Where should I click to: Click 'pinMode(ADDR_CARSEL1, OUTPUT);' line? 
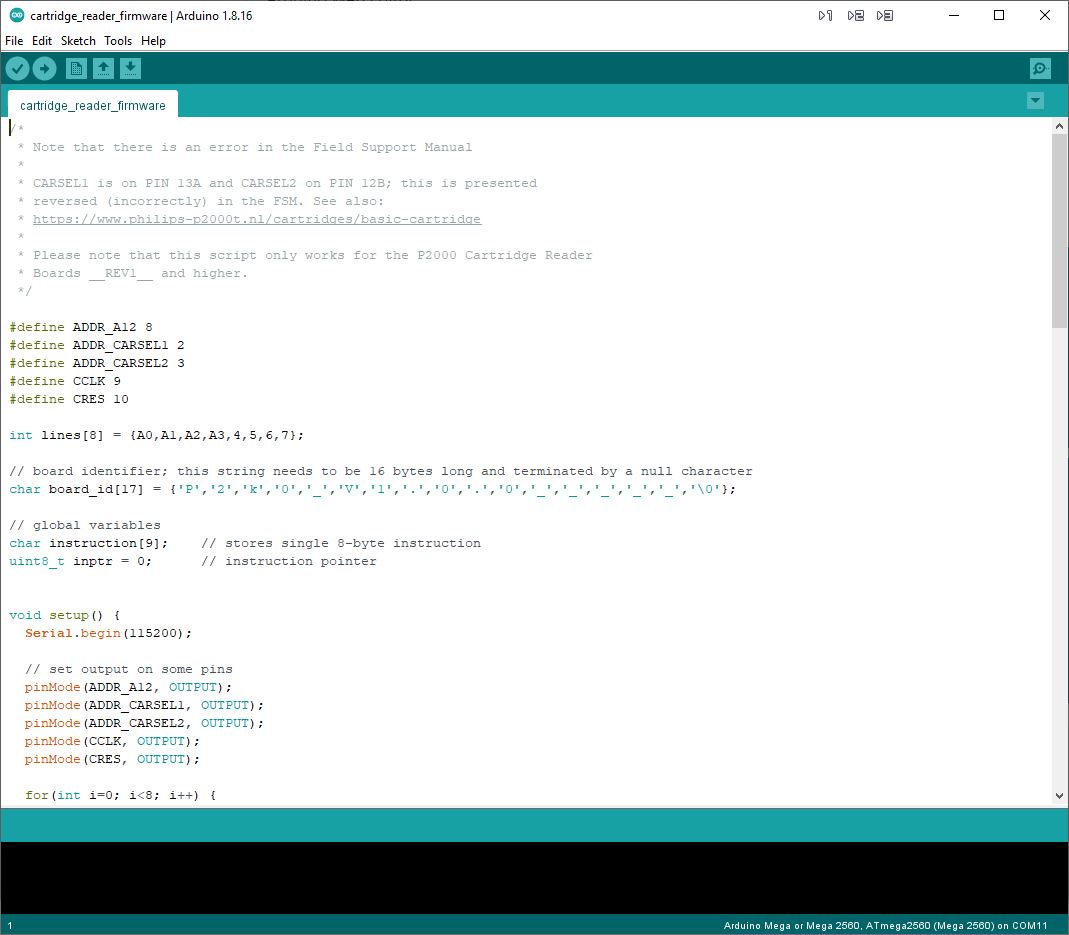point(144,705)
